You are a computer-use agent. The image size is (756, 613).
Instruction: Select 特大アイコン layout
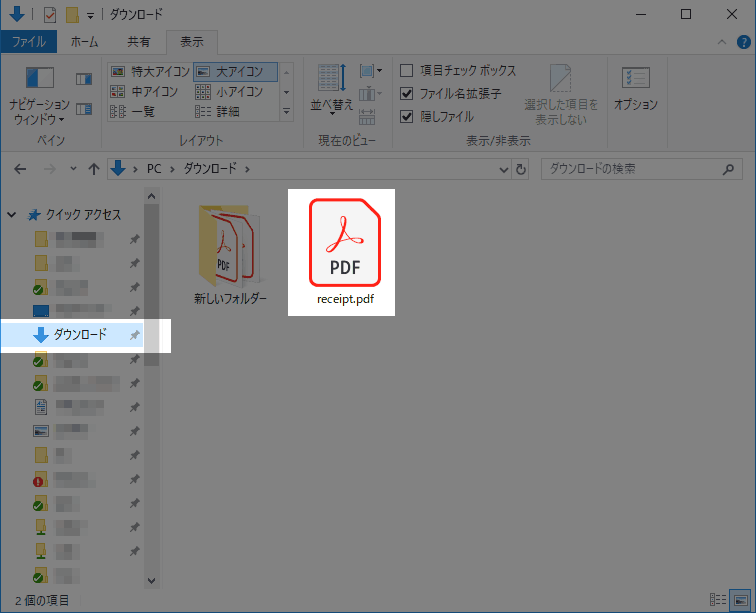pos(150,72)
